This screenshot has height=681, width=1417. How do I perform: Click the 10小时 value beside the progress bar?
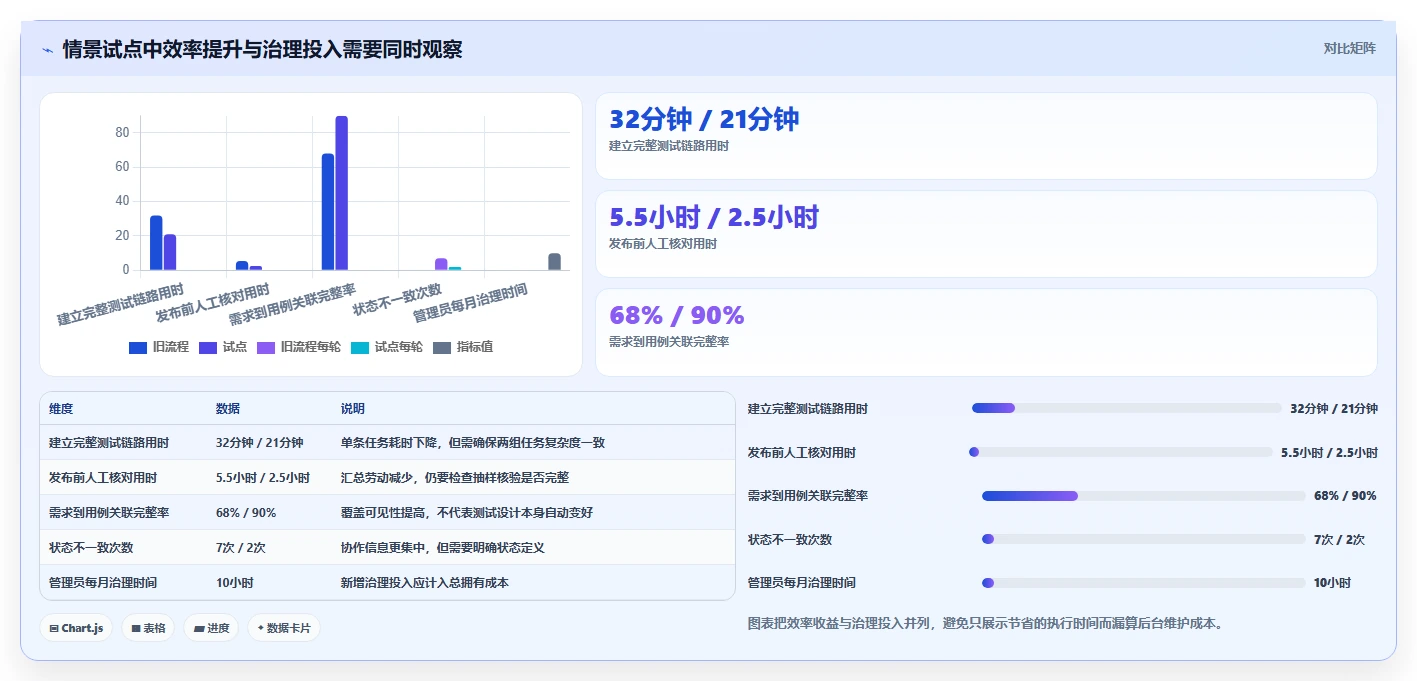click(x=1333, y=583)
